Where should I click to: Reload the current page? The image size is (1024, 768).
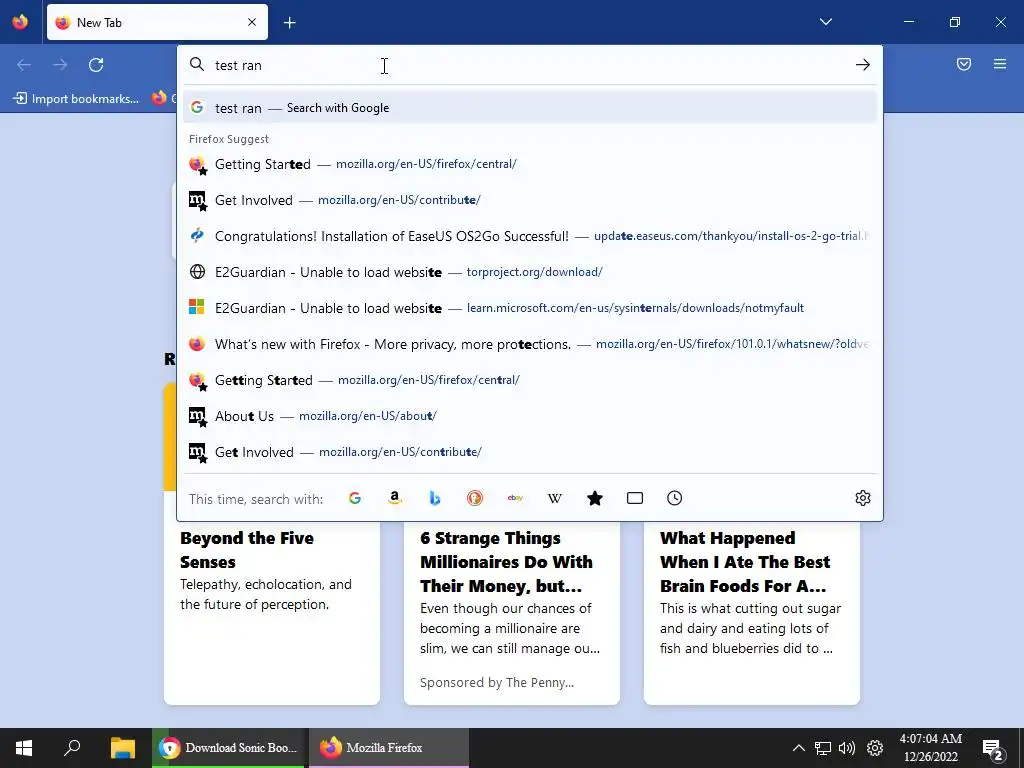(96, 65)
